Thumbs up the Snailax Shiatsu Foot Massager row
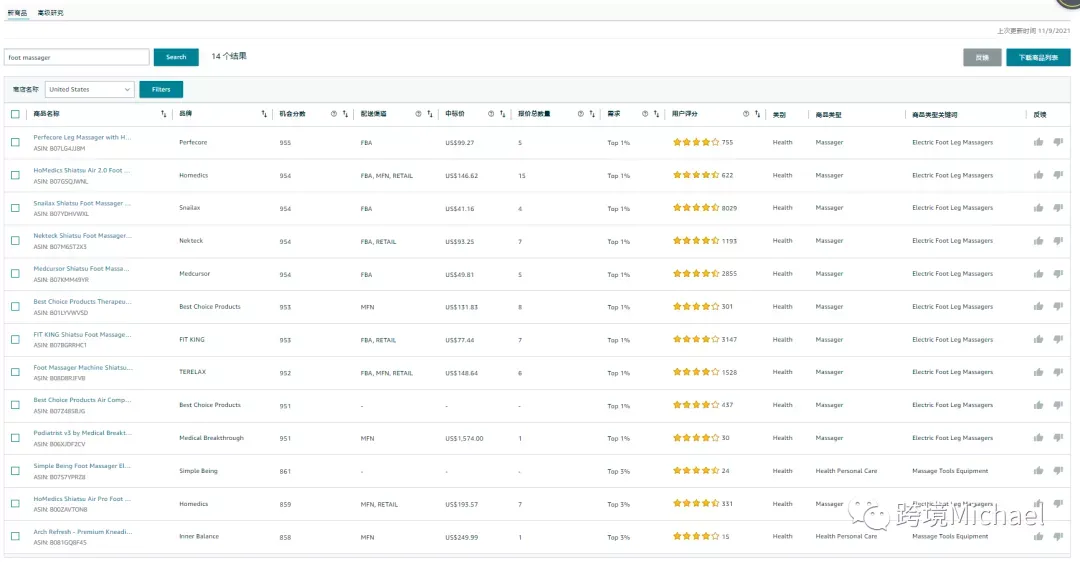 [x=1038, y=207]
